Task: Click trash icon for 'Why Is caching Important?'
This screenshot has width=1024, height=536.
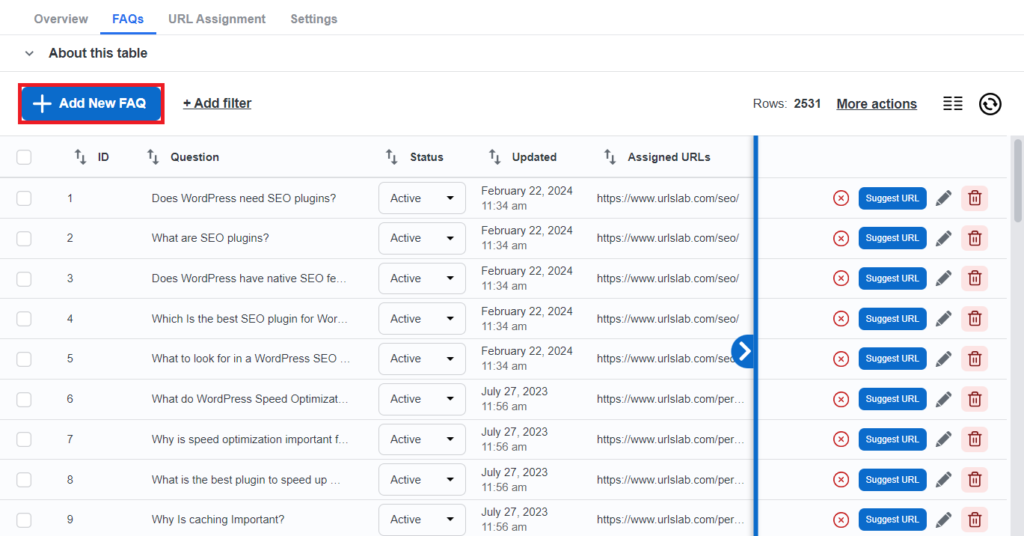Action: point(974,520)
